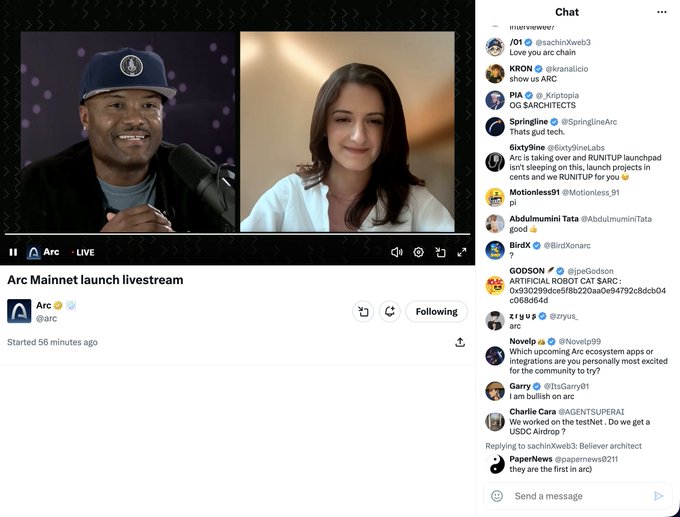Open BirdX's avatar in chat
Image resolution: width=680 pixels, height=517 pixels.
coord(495,250)
